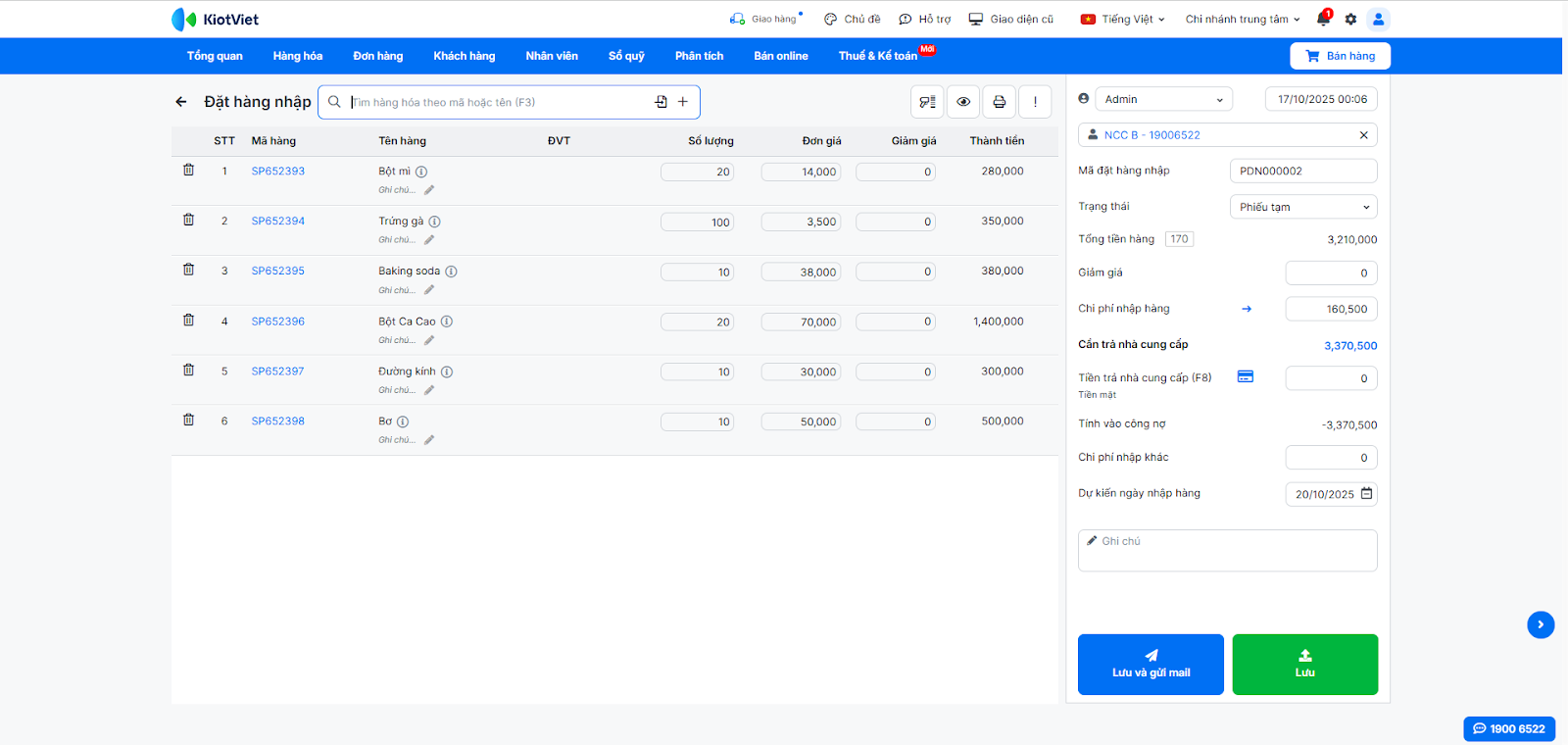Open Giao hàng delivery link
Viewport: 1568px width, 745px height.
click(765, 19)
